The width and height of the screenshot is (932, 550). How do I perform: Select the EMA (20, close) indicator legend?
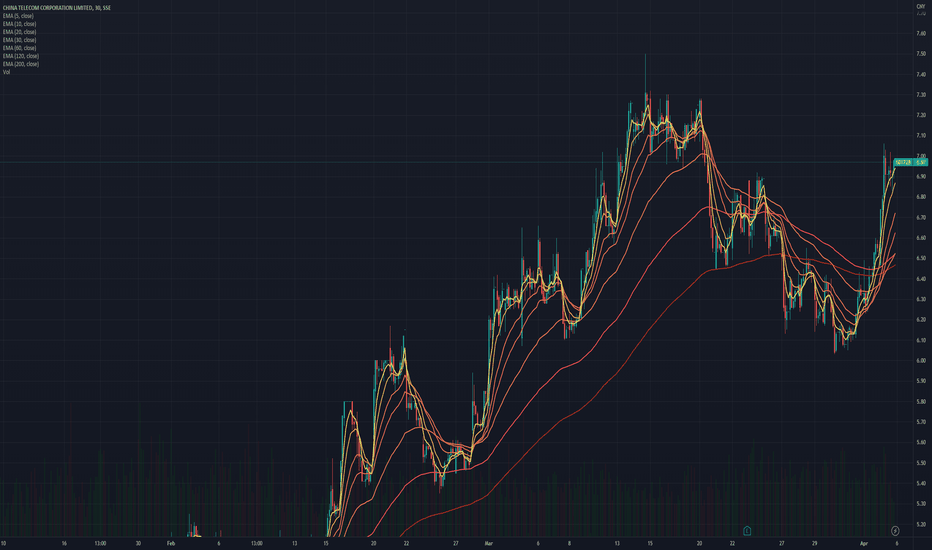[x=20, y=32]
